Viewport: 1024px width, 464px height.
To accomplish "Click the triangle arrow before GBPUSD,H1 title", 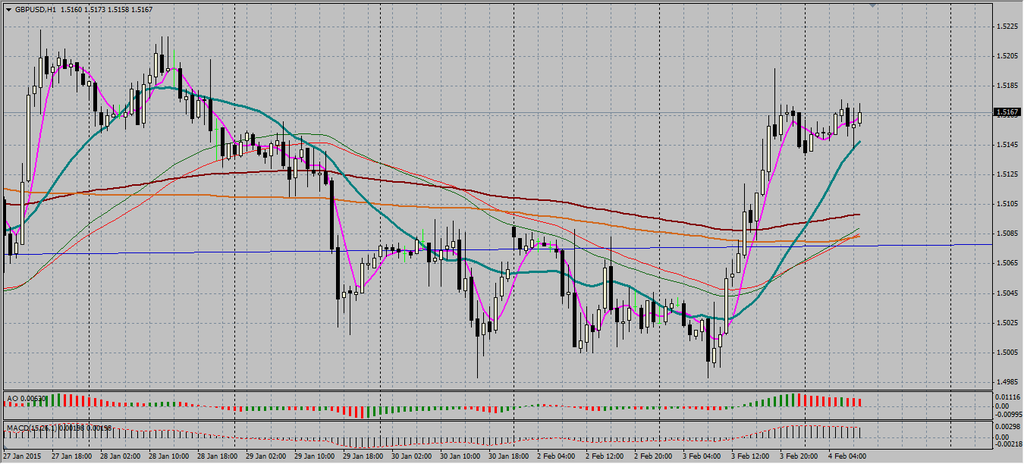I will (x=7, y=10).
